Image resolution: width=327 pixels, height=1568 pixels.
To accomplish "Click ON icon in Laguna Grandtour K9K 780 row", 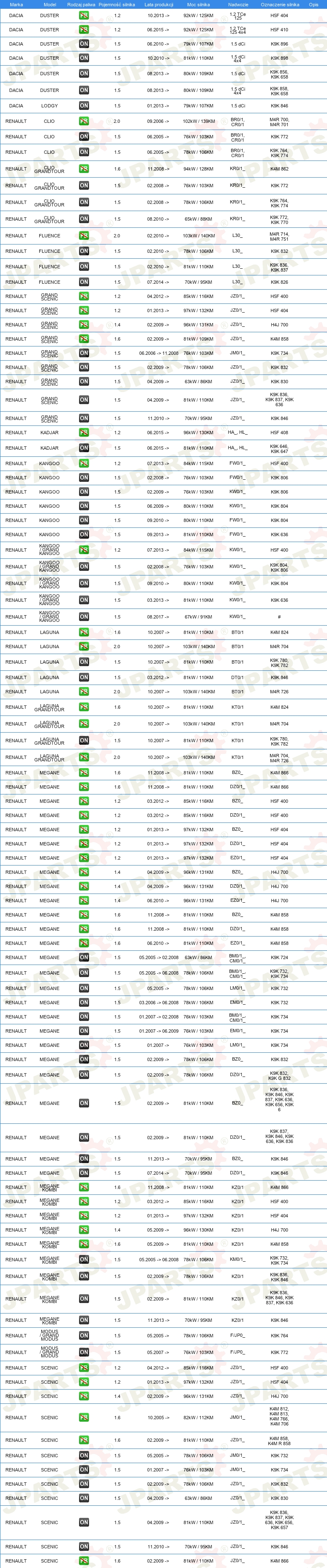I will 84,741.
